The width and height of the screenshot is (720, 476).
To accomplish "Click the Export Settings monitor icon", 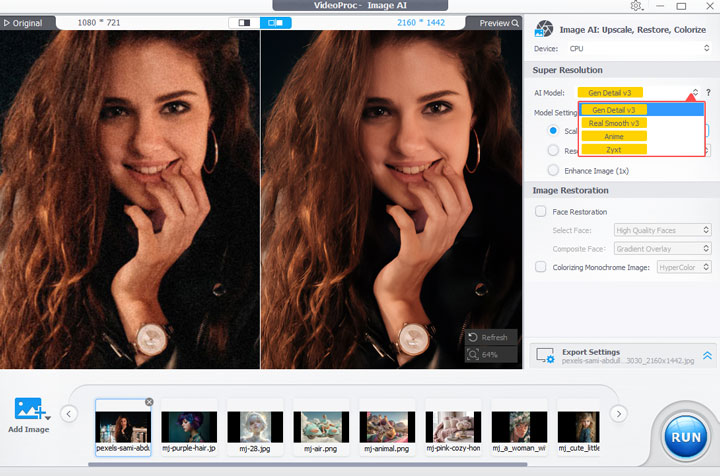I will [x=545, y=355].
